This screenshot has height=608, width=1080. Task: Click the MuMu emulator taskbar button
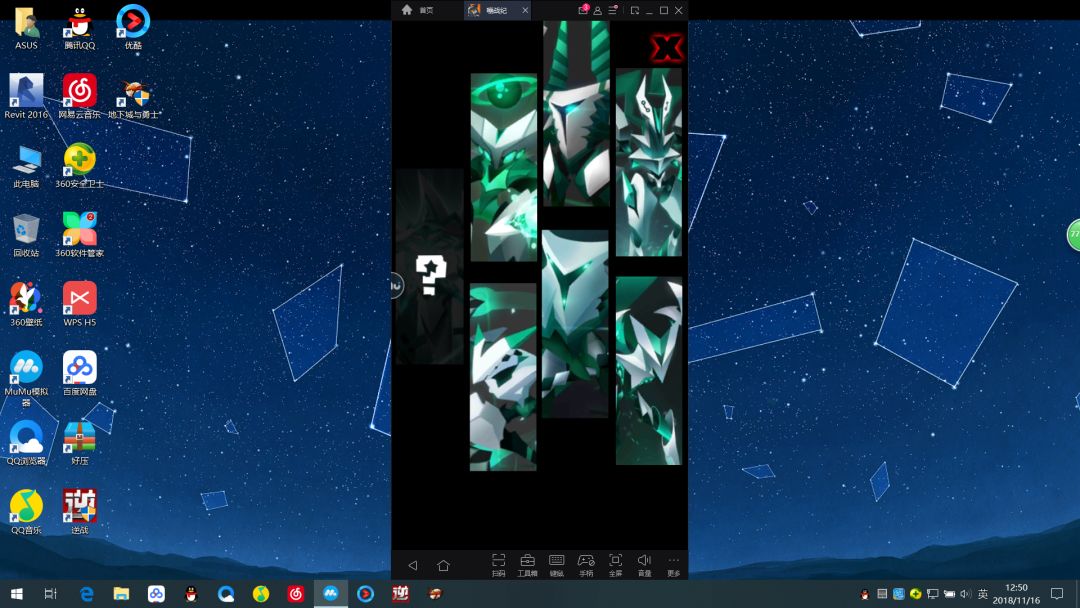(331, 594)
